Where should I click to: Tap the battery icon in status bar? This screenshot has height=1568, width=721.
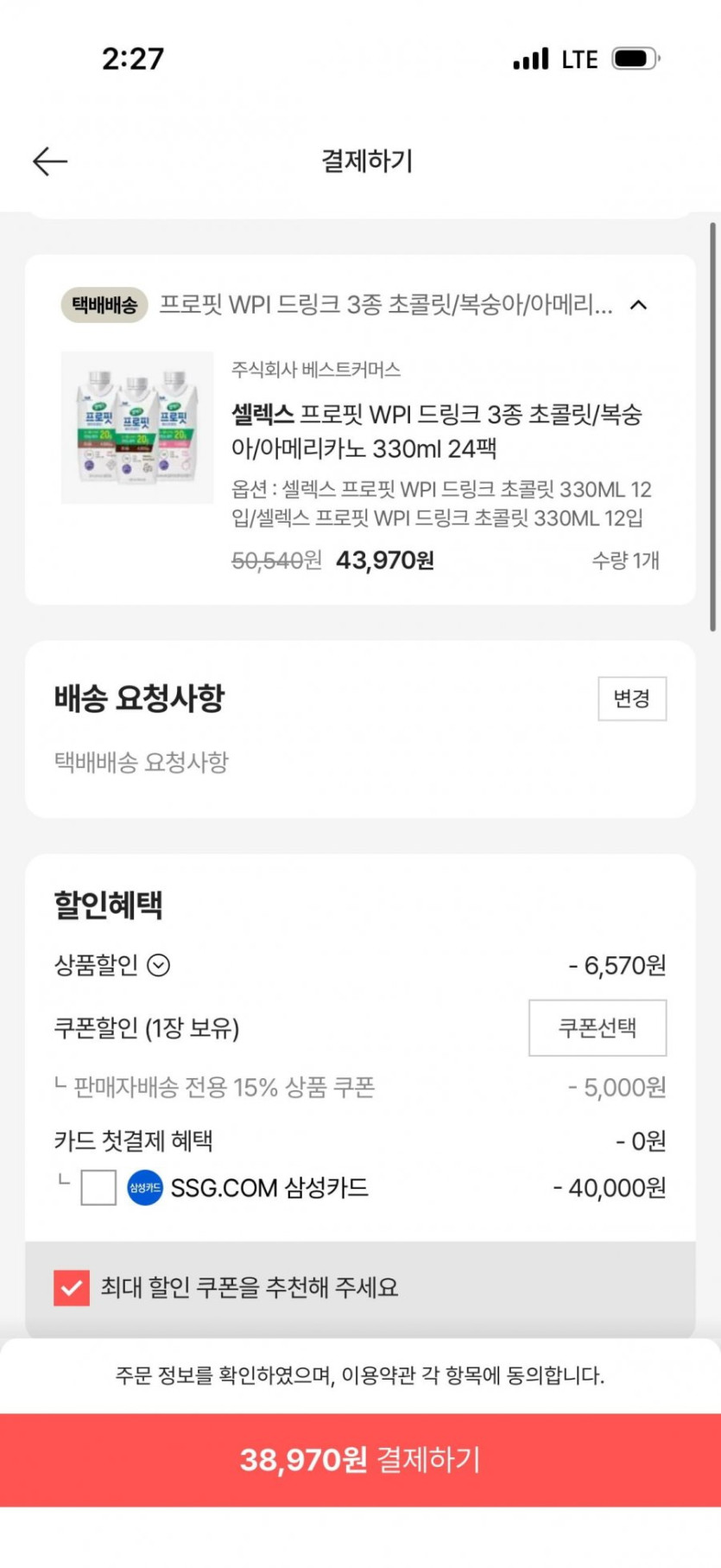click(636, 59)
